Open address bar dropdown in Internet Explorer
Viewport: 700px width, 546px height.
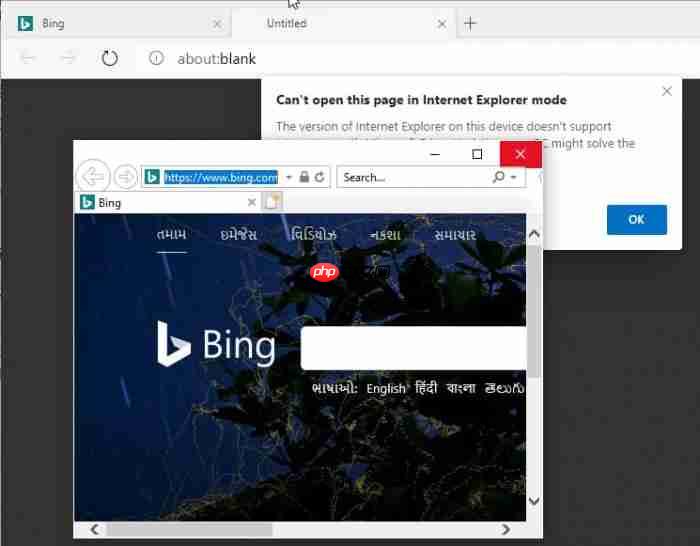point(289,177)
